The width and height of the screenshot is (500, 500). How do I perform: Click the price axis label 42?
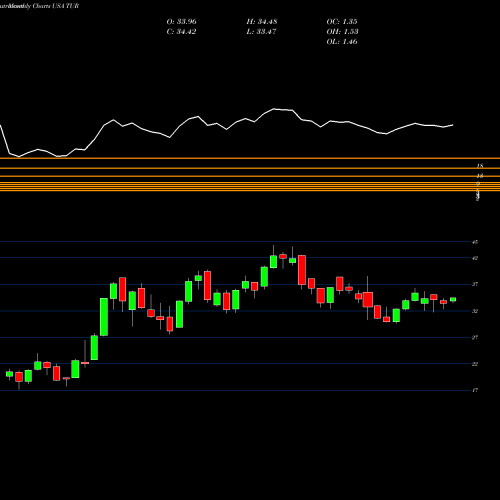pos(475,258)
